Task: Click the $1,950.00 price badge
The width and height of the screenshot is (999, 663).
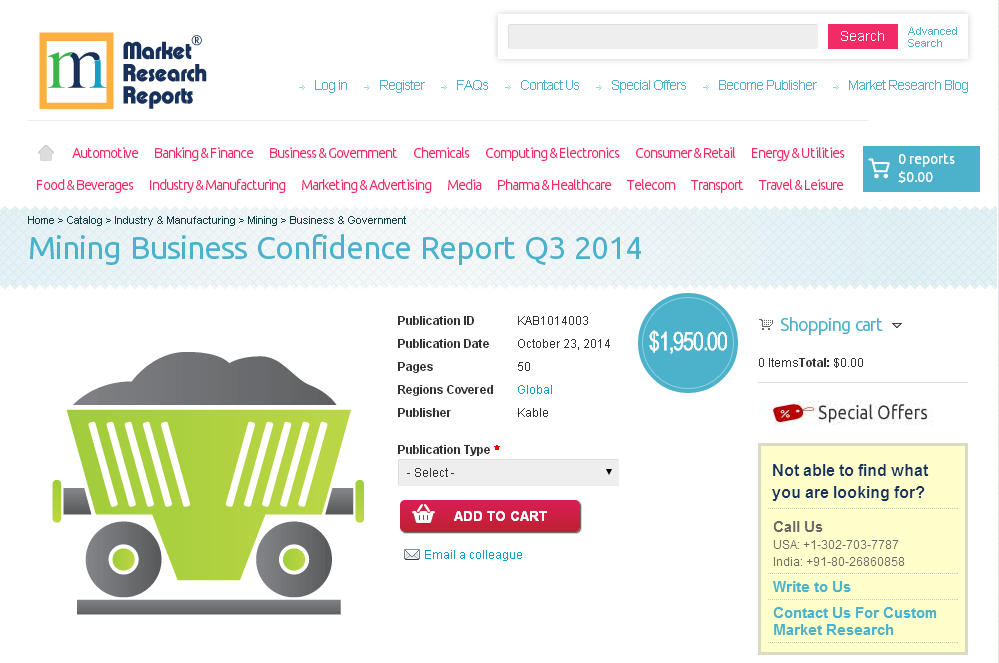Action: [687, 342]
